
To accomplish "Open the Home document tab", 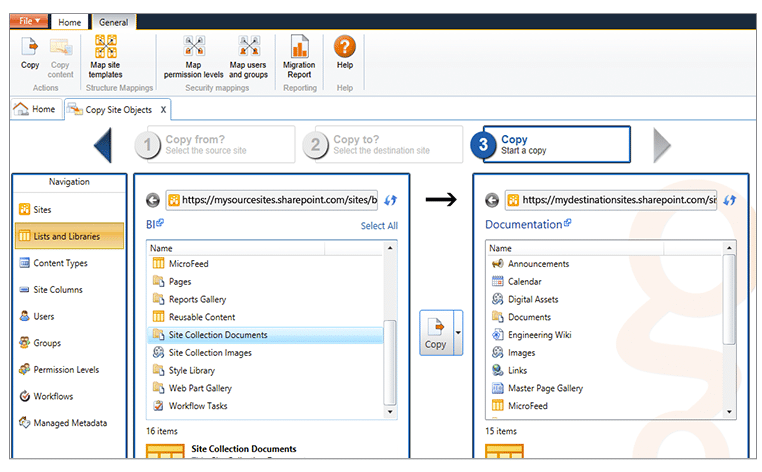I will (x=36, y=109).
